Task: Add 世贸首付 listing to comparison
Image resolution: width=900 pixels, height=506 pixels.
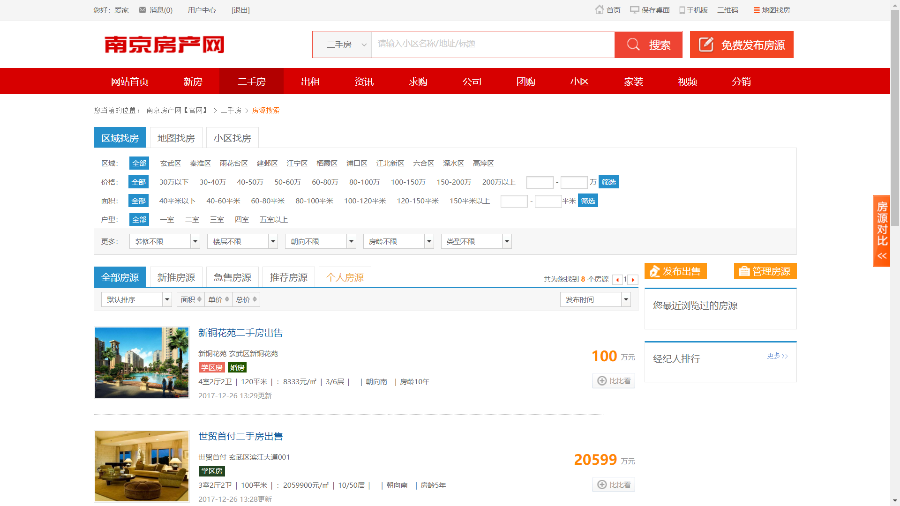Action: pos(614,485)
